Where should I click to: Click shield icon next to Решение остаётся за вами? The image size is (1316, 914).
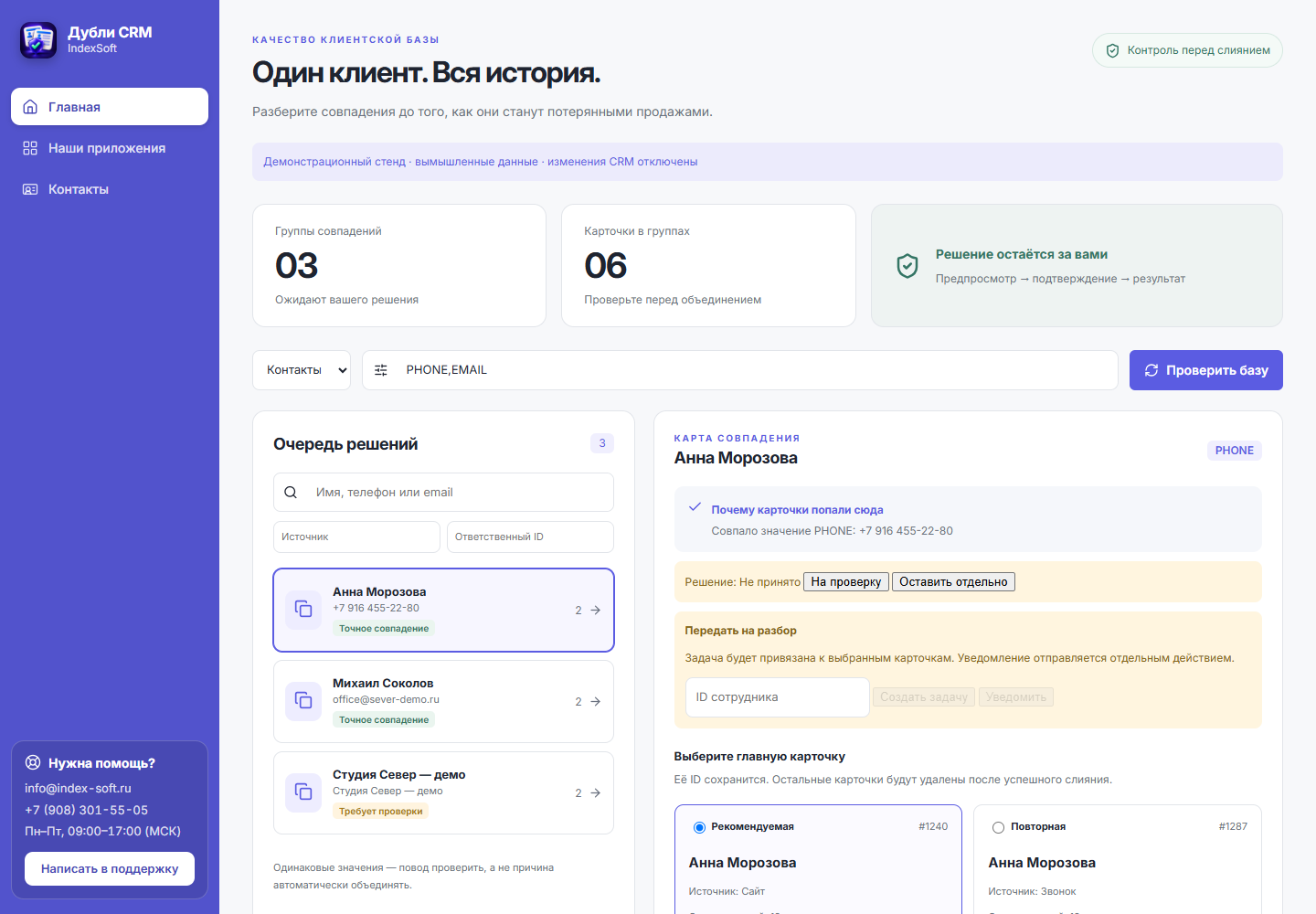pyautogui.click(x=907, y=265)
